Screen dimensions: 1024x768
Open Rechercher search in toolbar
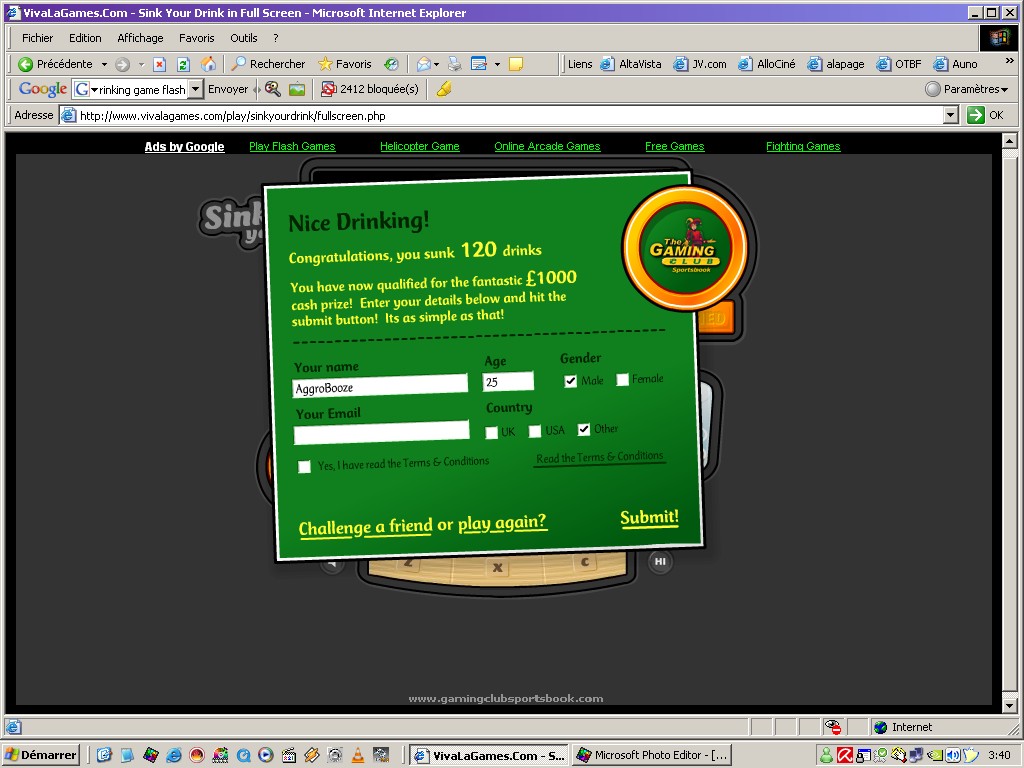tap(268, 64)
